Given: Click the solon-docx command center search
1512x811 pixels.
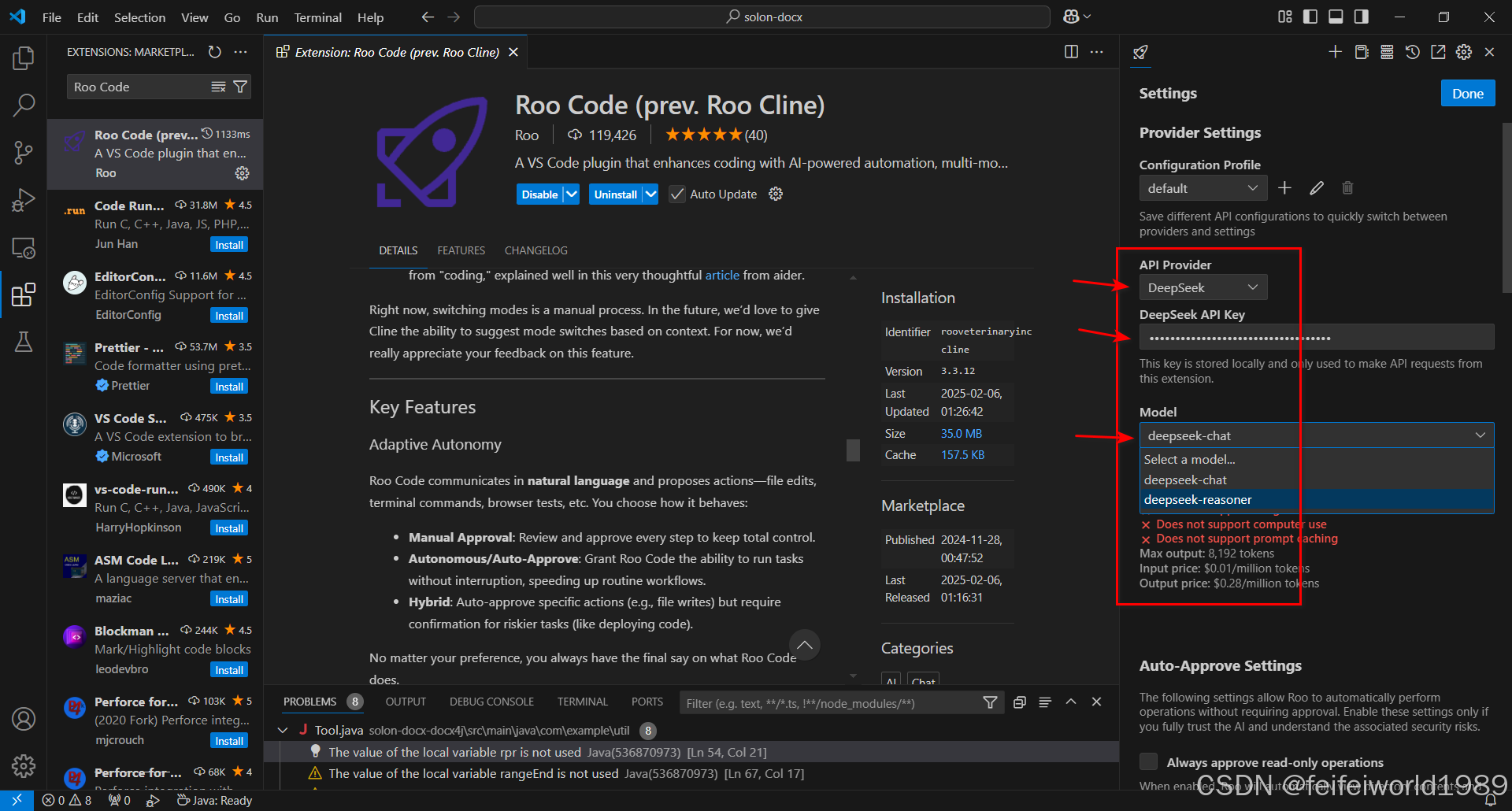Looking at the screenshot, I should [762, 17].
